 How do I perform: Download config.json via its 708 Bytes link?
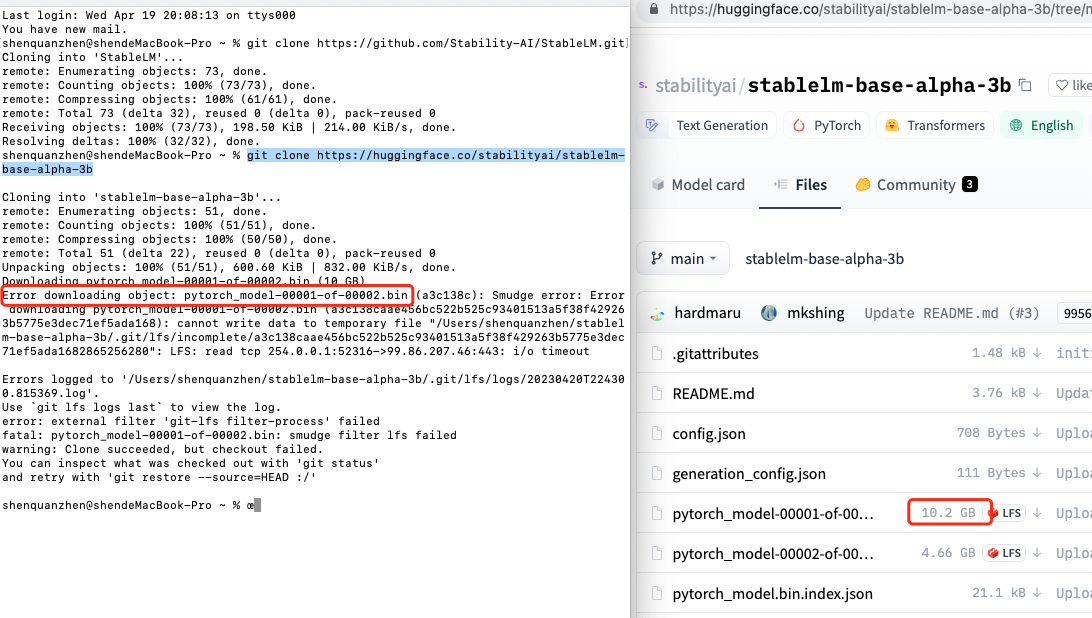999,433
